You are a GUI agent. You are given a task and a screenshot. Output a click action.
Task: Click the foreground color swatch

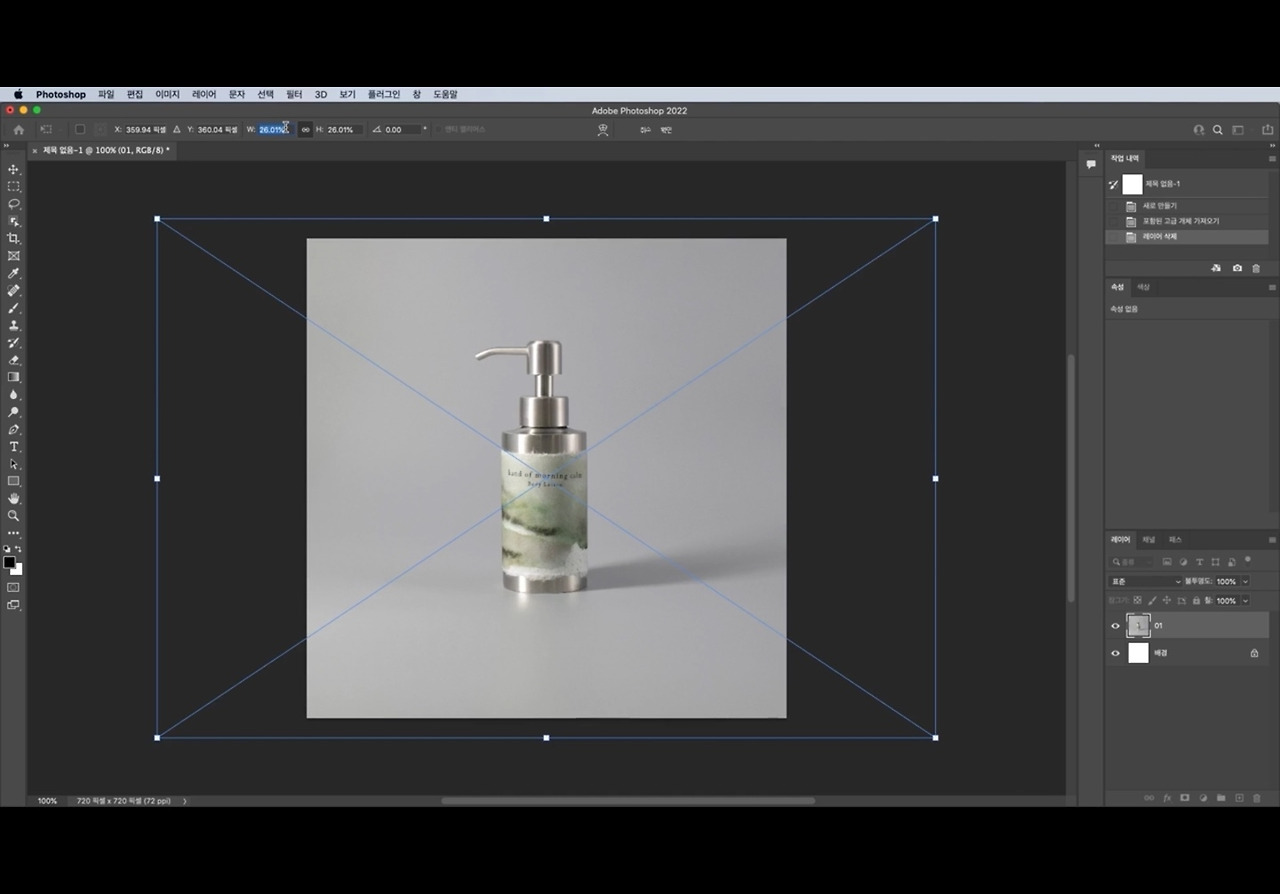tap(9, 563)
